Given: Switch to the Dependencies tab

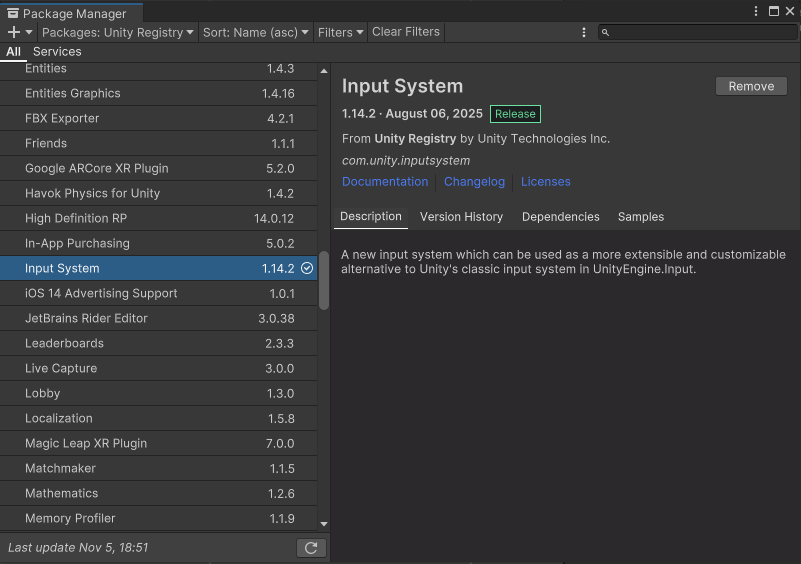Looking at the screenshot, I should click(560, 217).
